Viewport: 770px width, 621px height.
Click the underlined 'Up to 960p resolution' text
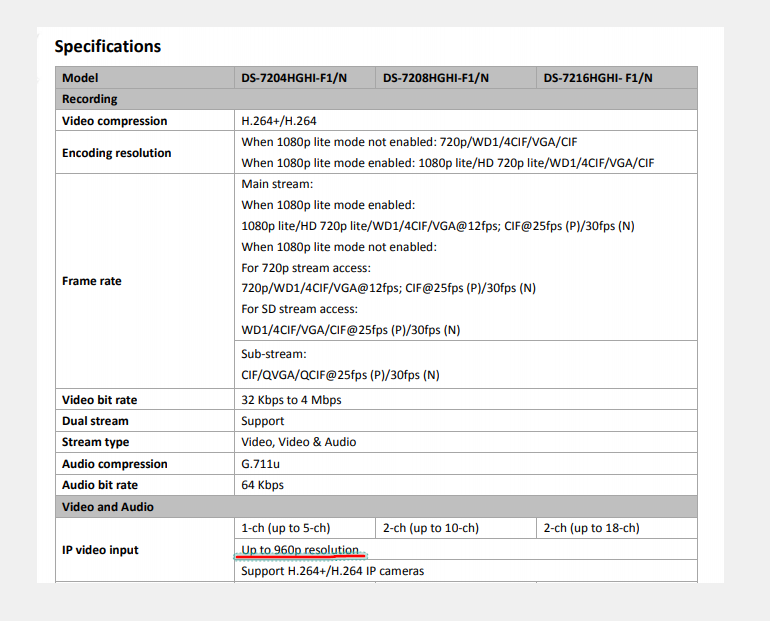[x=300, y=550]
